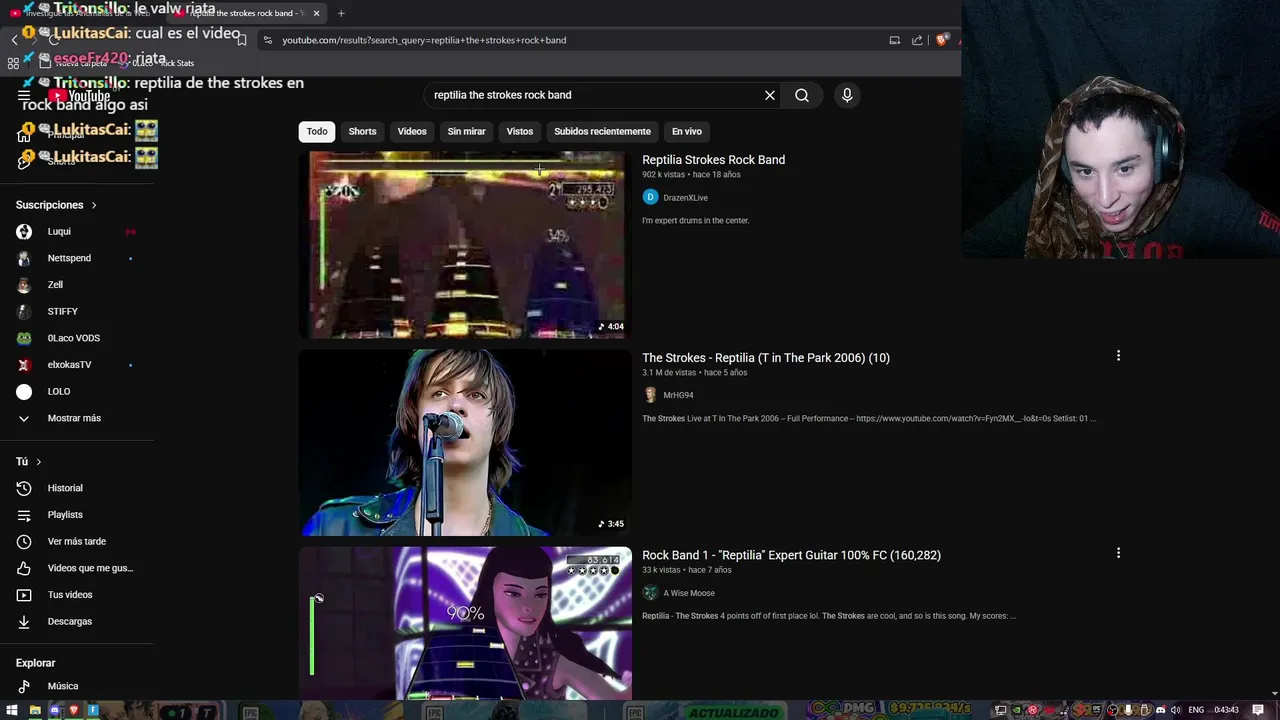Viewport: 1280px width, 720px height.
Task: Open Reptilia Strokes Rock Band video title
Action: [713, 160]
